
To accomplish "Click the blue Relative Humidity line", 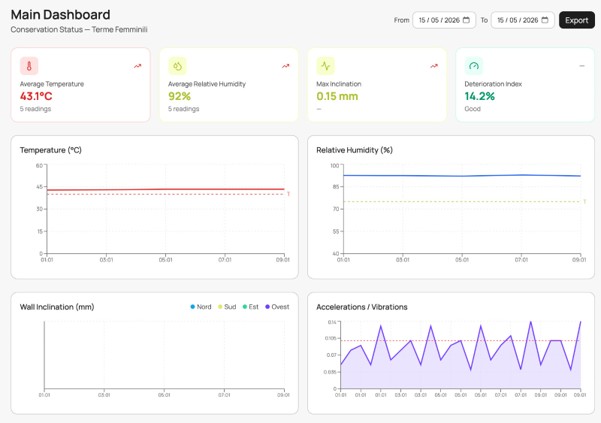I will click(x=462, y=176).
